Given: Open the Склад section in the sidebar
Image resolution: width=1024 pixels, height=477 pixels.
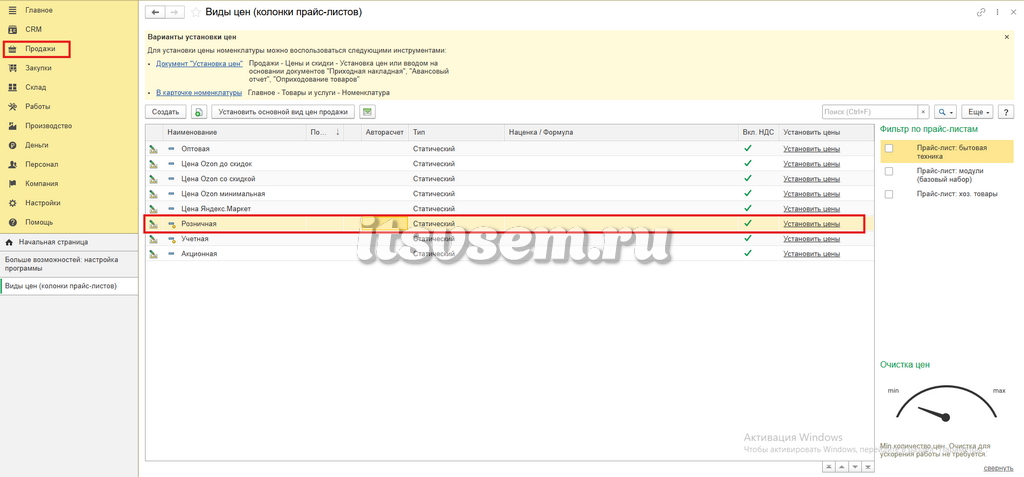Looking at the screenshot, I should click(35, 87).
